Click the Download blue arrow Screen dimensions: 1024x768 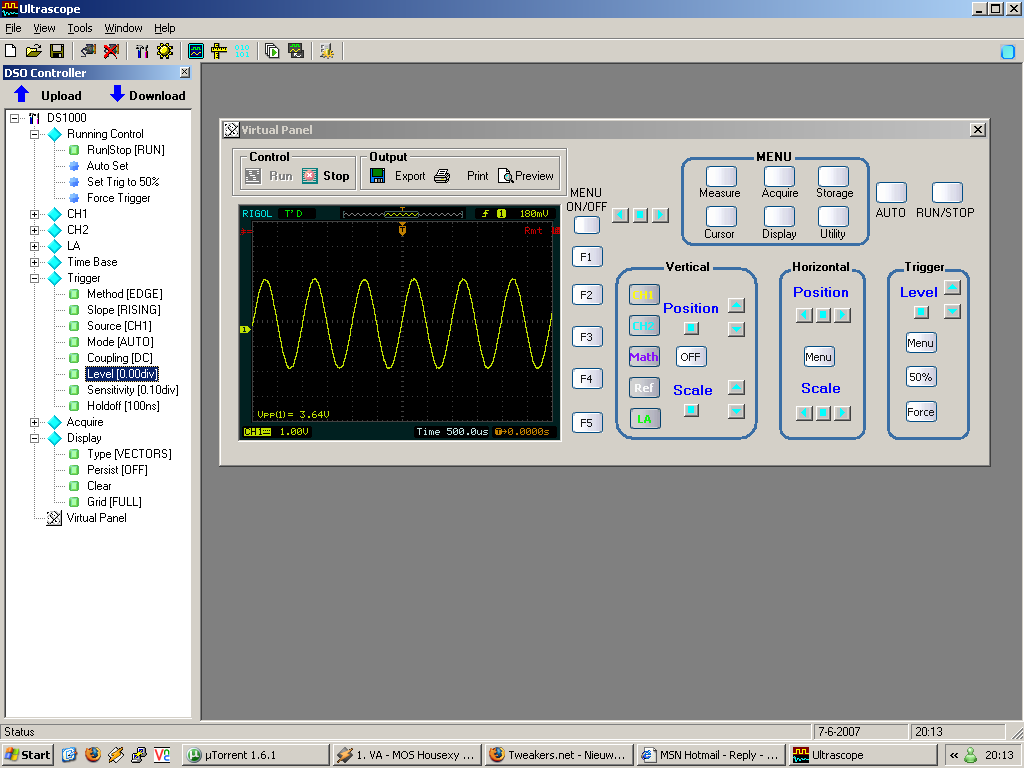click(x=117, y=95)
